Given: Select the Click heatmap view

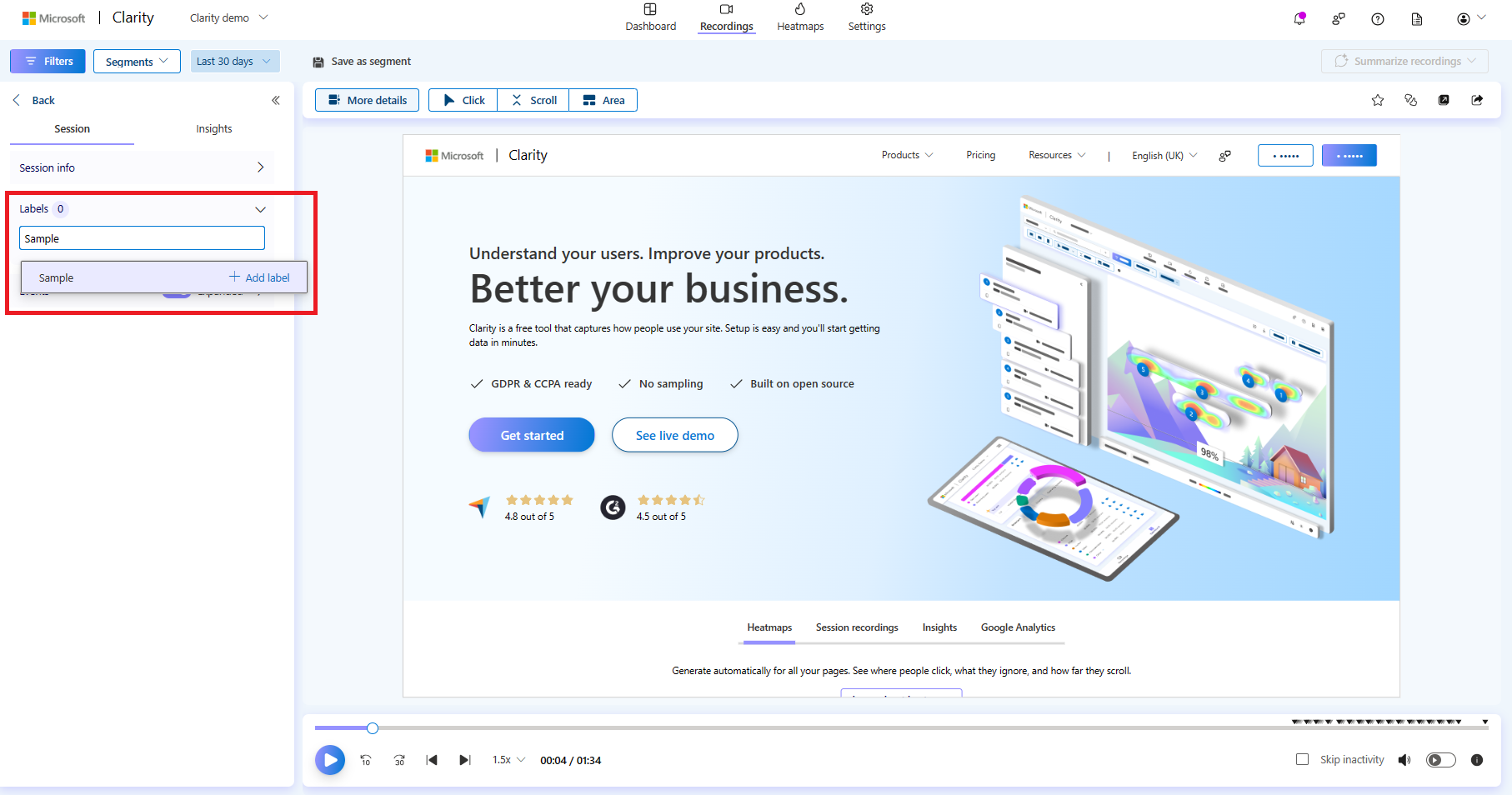Looking at the screenshot, I should 463,100.
